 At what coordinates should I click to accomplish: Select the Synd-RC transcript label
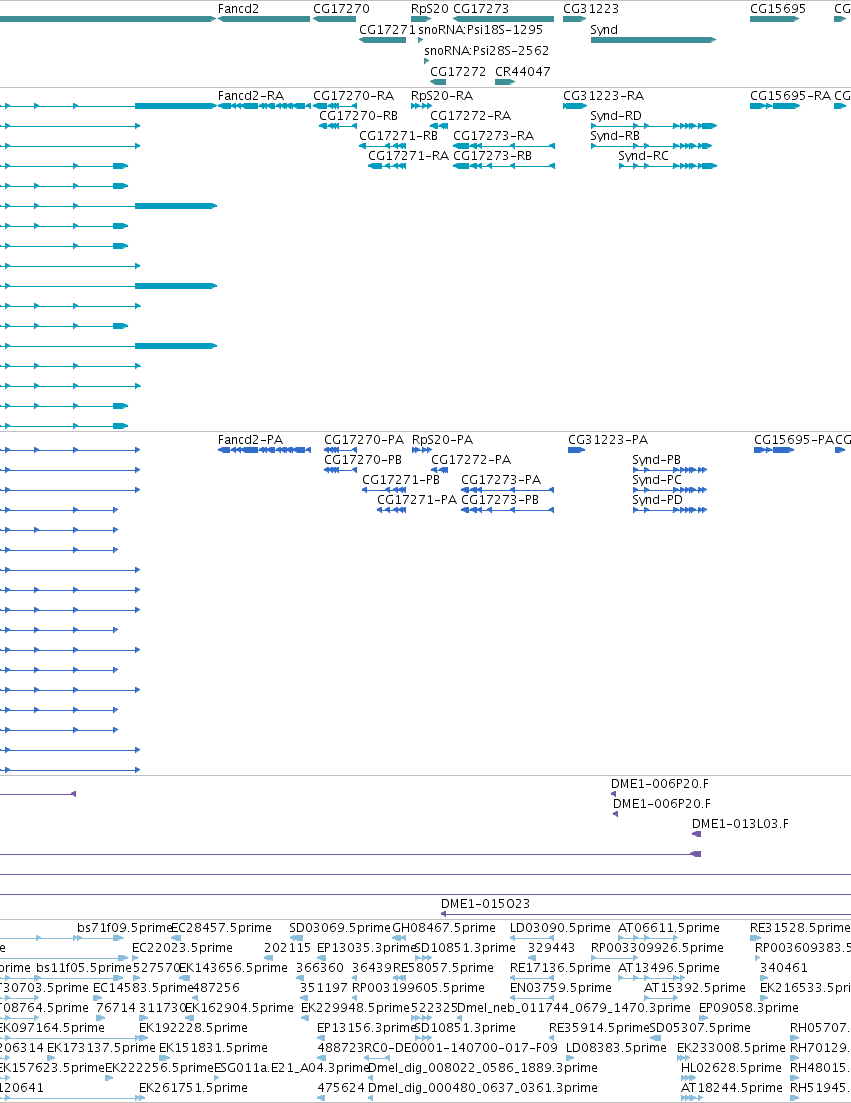pos(644,156)
